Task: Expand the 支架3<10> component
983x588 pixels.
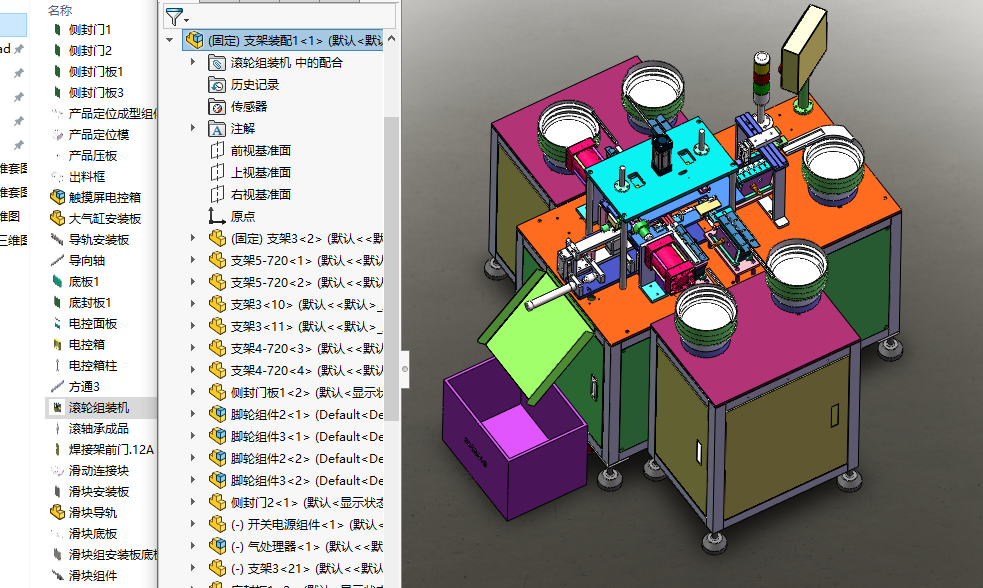Action: (x=193, y=303)
